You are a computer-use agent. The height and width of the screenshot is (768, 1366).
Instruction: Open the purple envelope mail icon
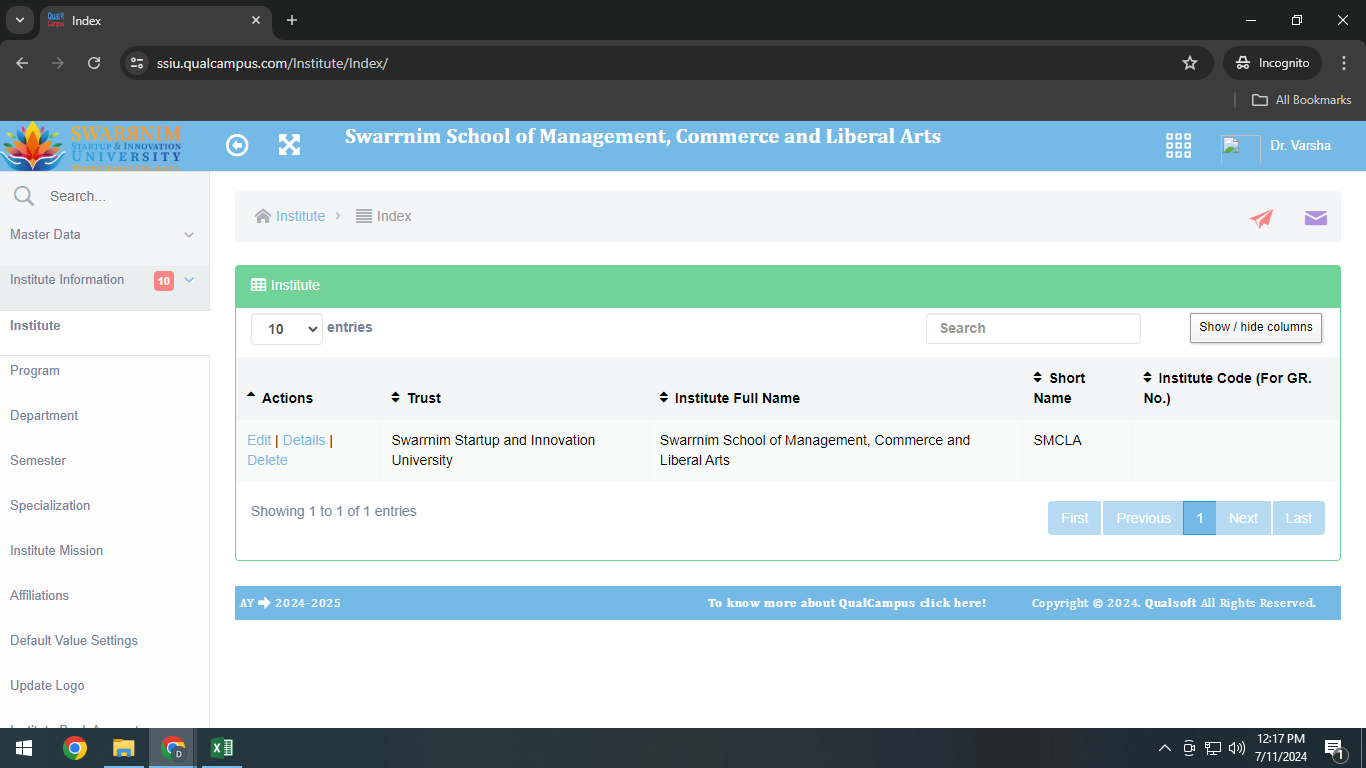1316,218
